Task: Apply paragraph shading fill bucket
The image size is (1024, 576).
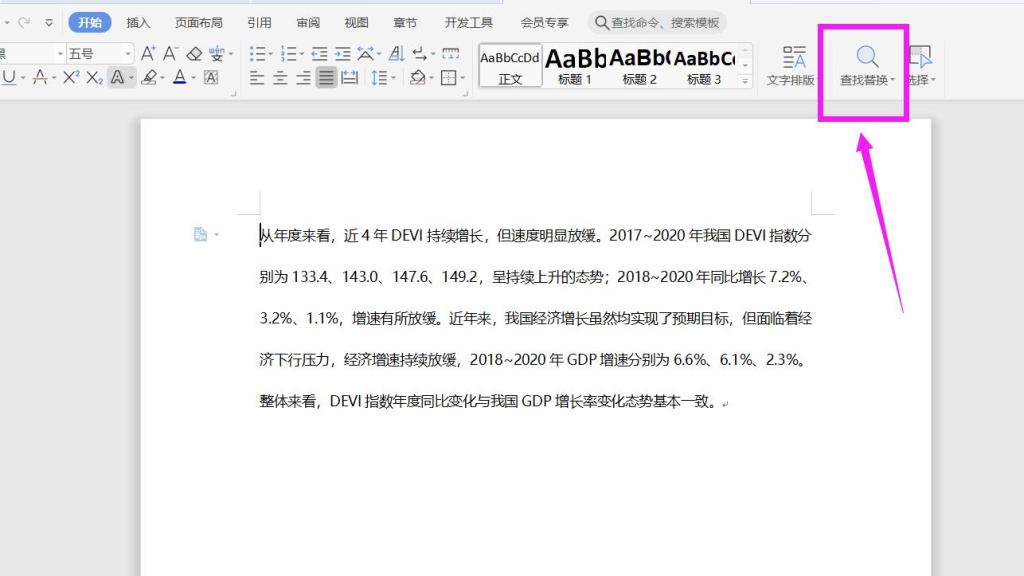Action: coord(417,78)
